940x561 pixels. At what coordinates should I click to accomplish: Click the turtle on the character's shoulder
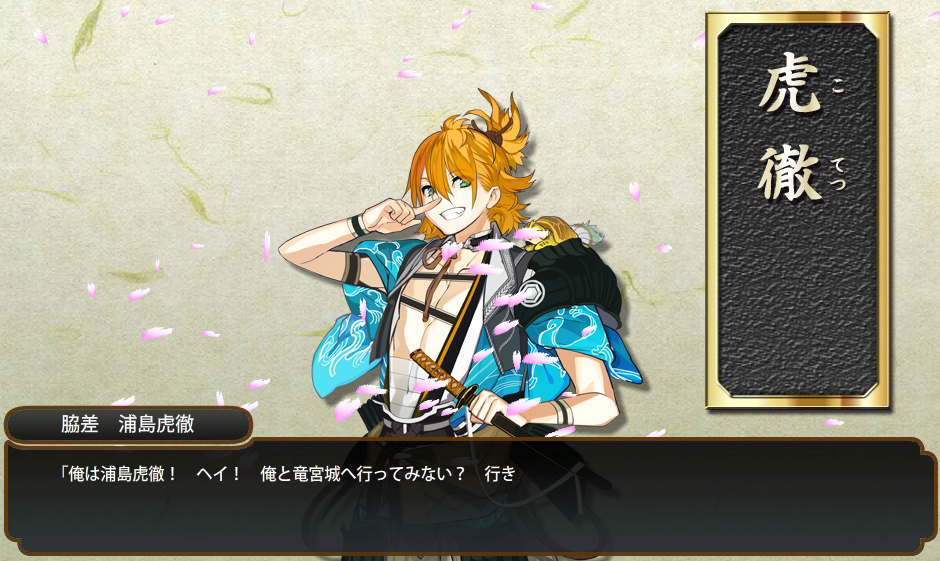tap(555, 234)
